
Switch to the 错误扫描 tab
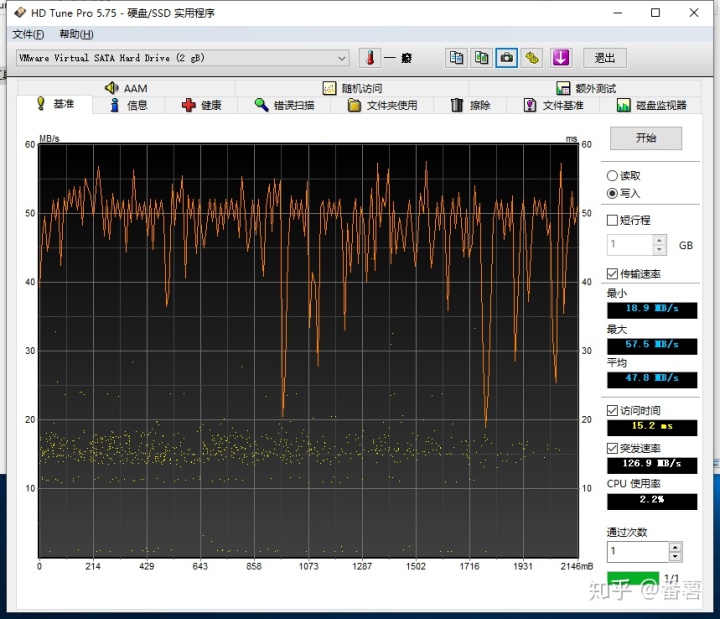pyautogui.click(x=284, y=105)
